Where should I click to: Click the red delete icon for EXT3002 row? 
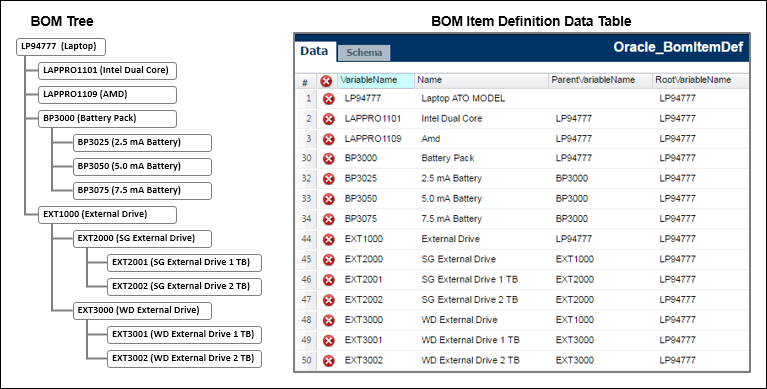click(329, 361)
